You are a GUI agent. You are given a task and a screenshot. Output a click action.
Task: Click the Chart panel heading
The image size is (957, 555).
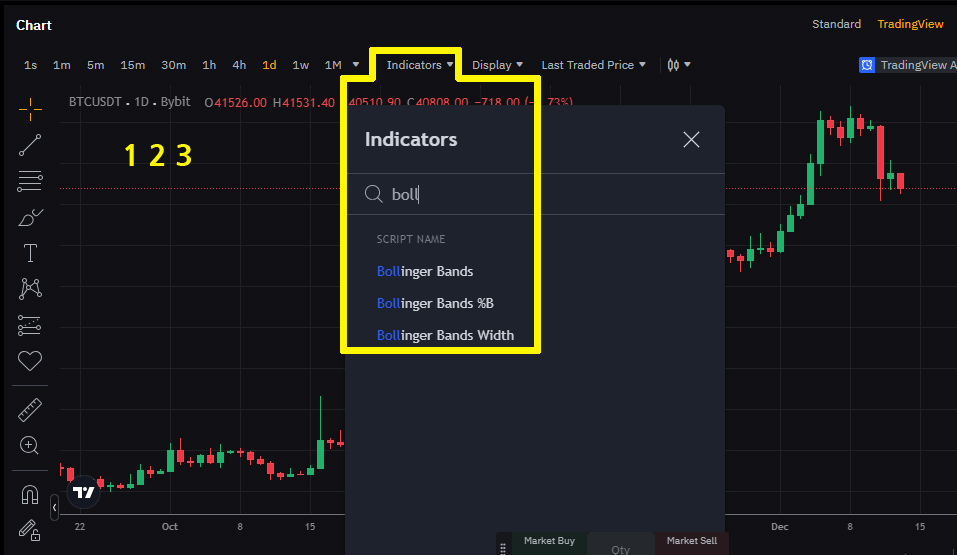[34, 25]
